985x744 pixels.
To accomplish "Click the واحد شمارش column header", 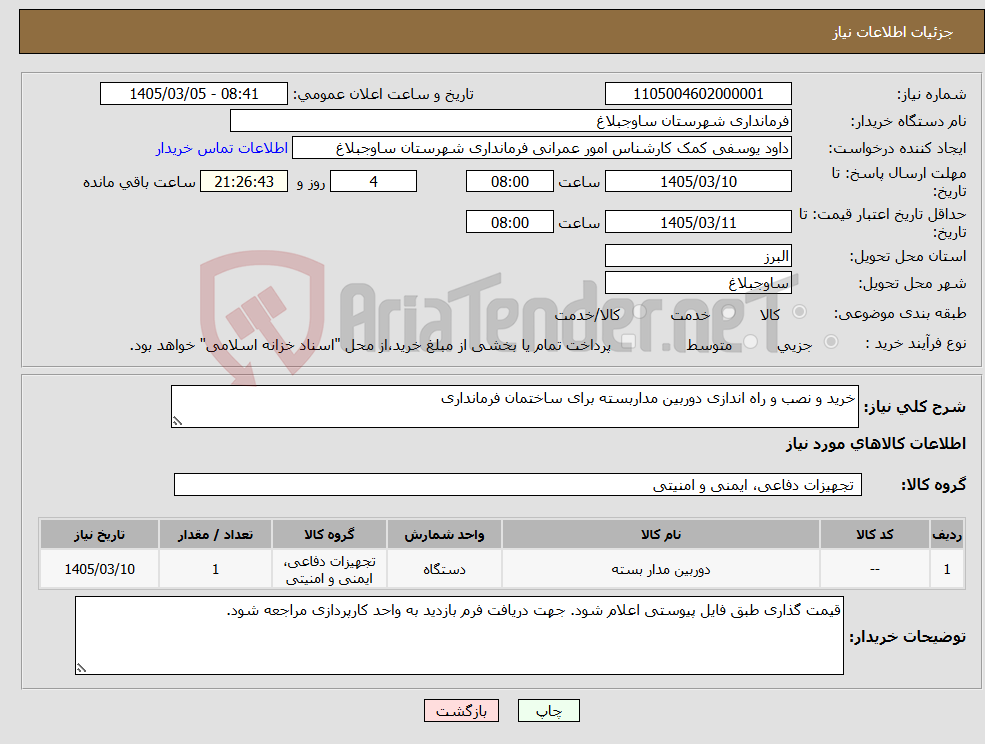I will [x=444, y=535].
